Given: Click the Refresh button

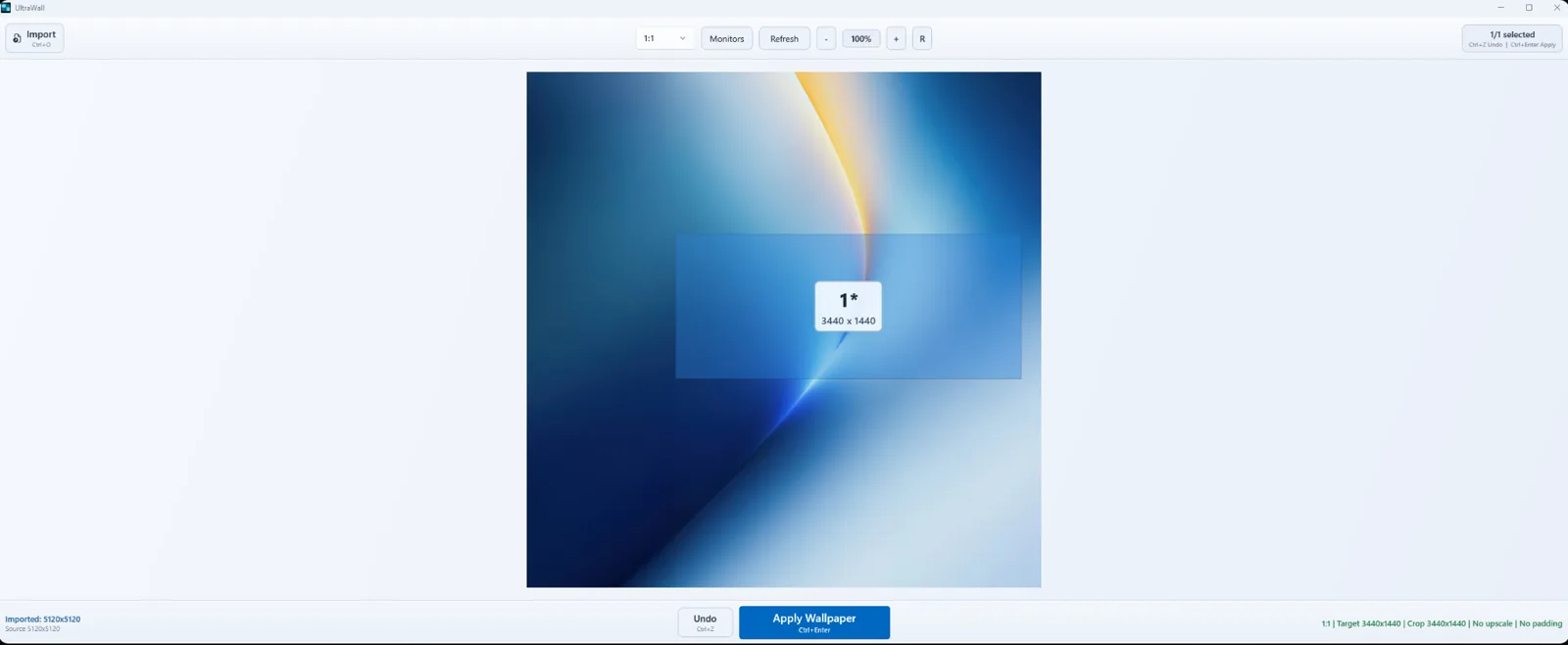Looking at the screenshot, I should tap(784, 38).
